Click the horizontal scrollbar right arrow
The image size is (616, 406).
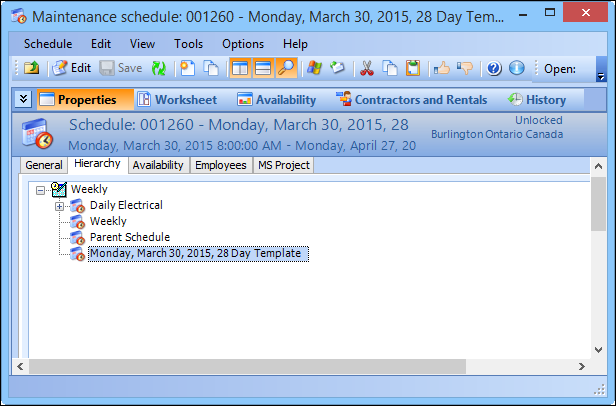[x=582, y=366]
